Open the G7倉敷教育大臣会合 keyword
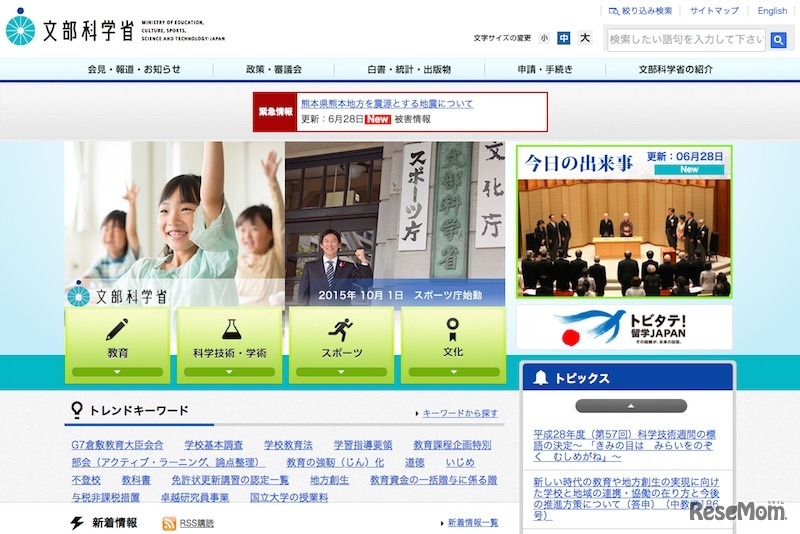 117,445
